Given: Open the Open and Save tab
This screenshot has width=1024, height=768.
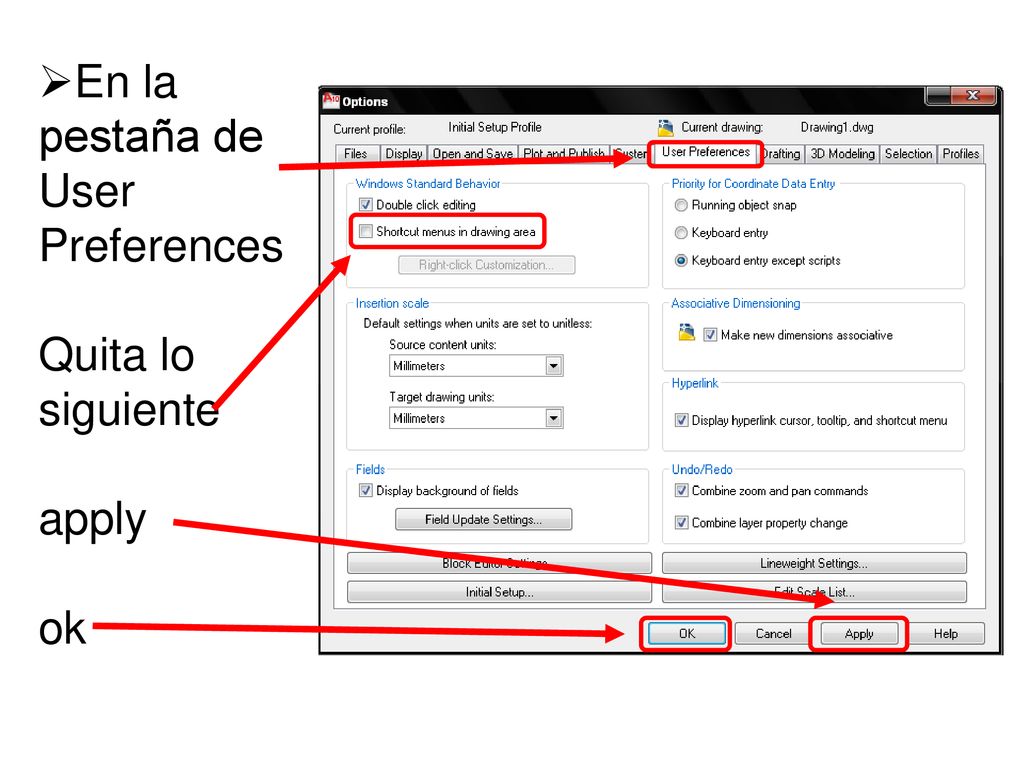Looking at the screenshot, I should click(x=472, y=153).
